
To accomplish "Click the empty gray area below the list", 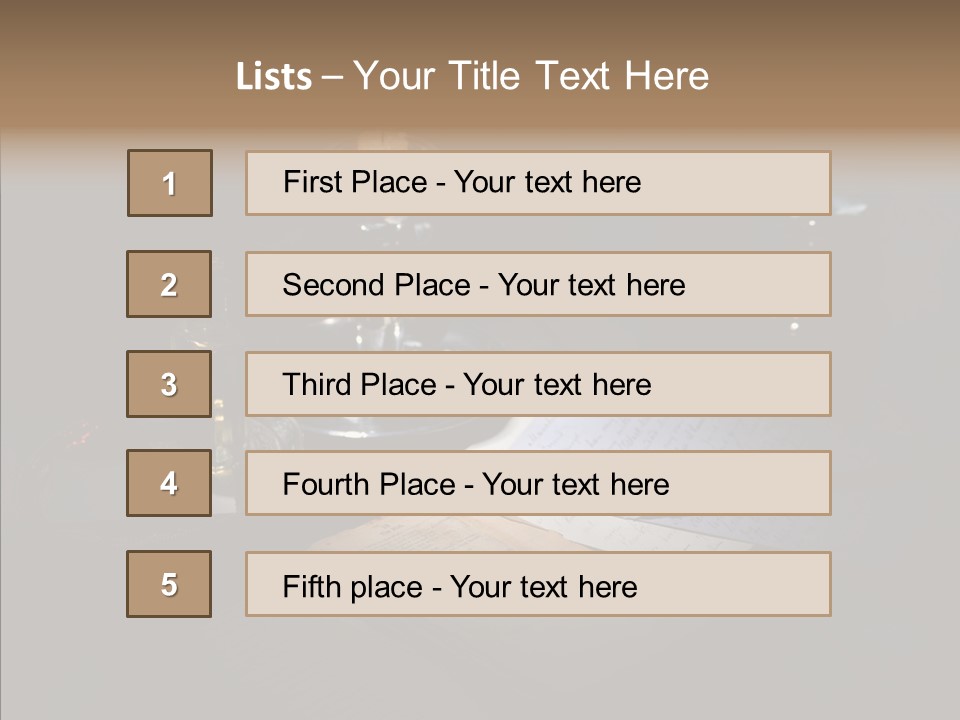I will (x=480, y=668).
